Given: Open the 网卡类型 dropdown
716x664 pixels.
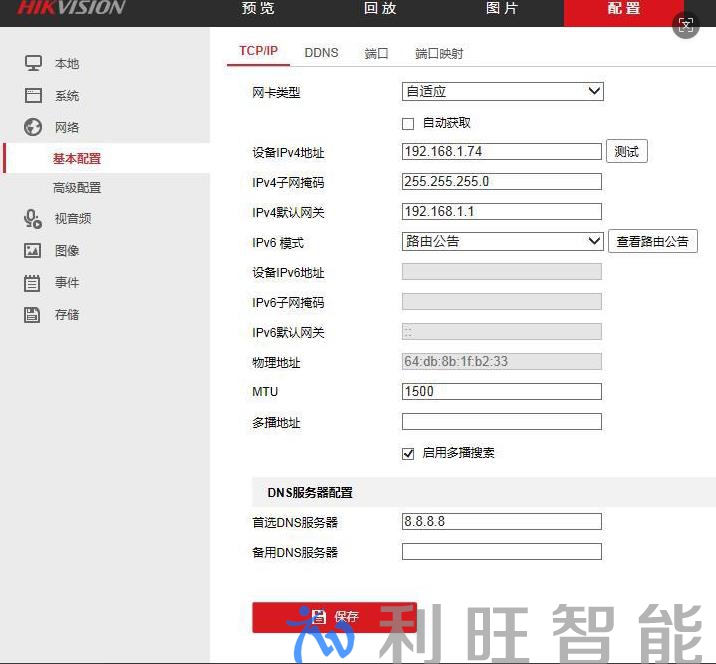Looking at the screenshot, I should (502, 92).
